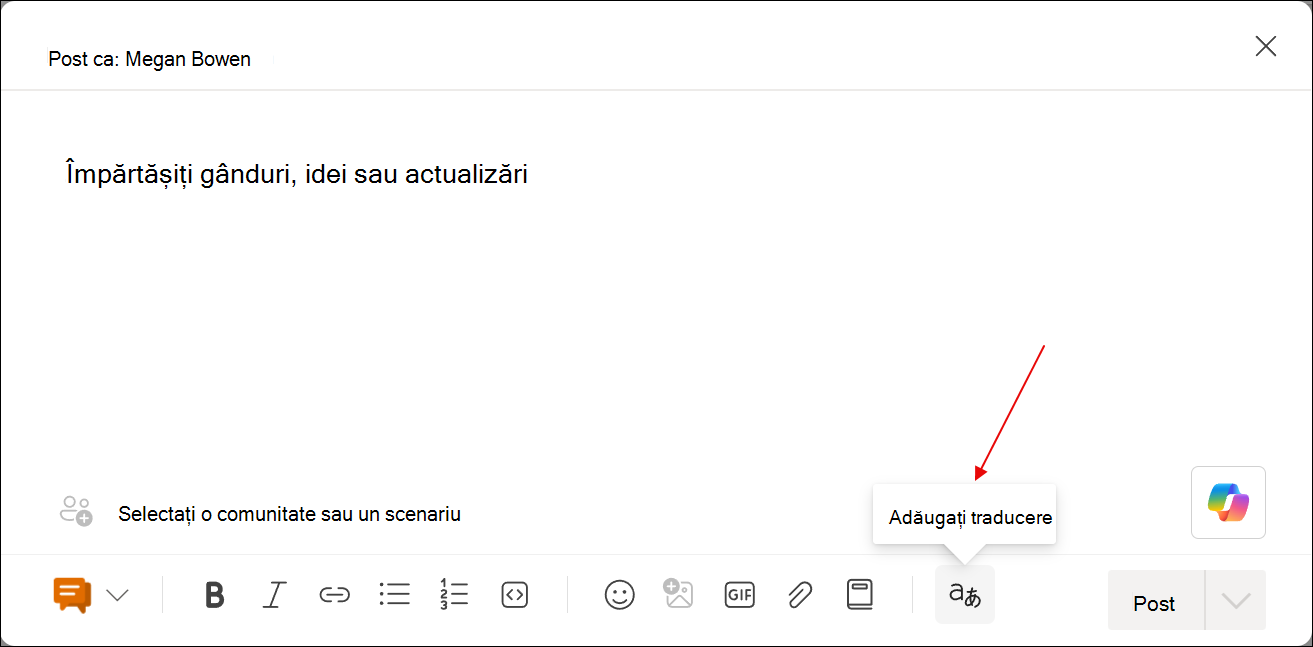The image size is (1313, 647).
Task: Start a numbered list
Action: coord(454,594)
